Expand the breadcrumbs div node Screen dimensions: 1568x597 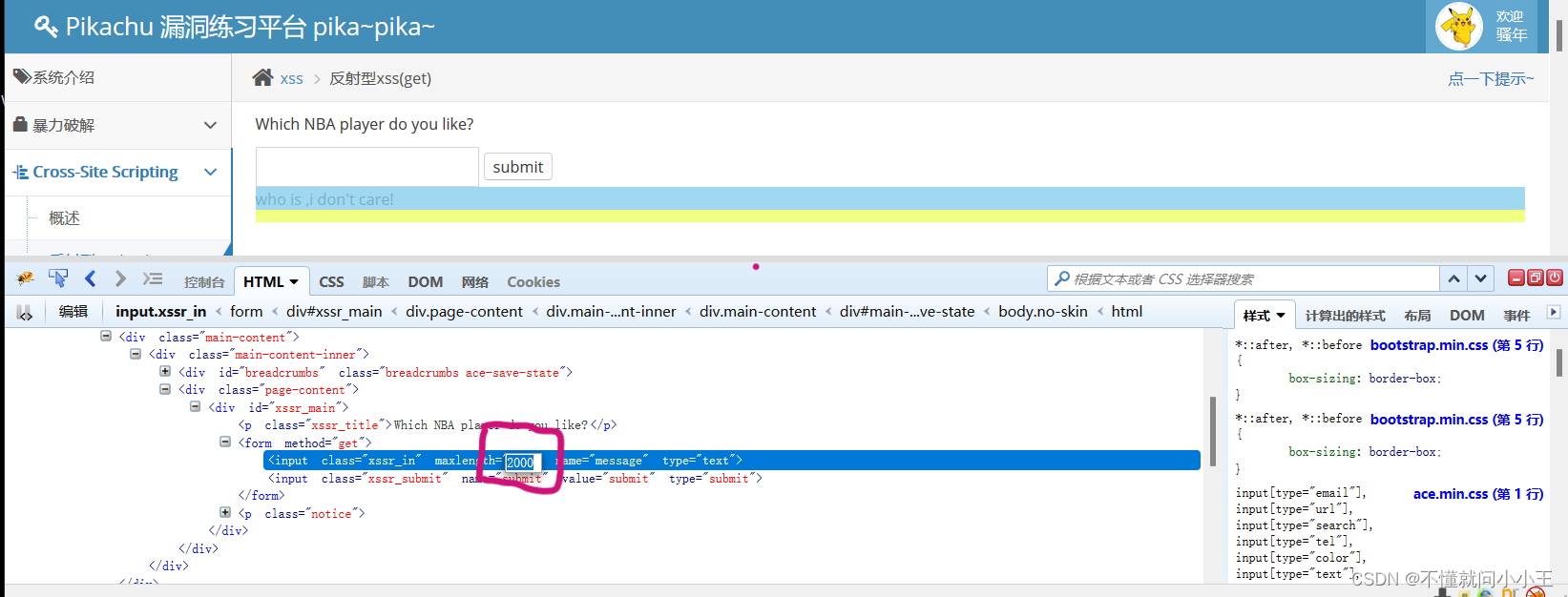point(165,371)
